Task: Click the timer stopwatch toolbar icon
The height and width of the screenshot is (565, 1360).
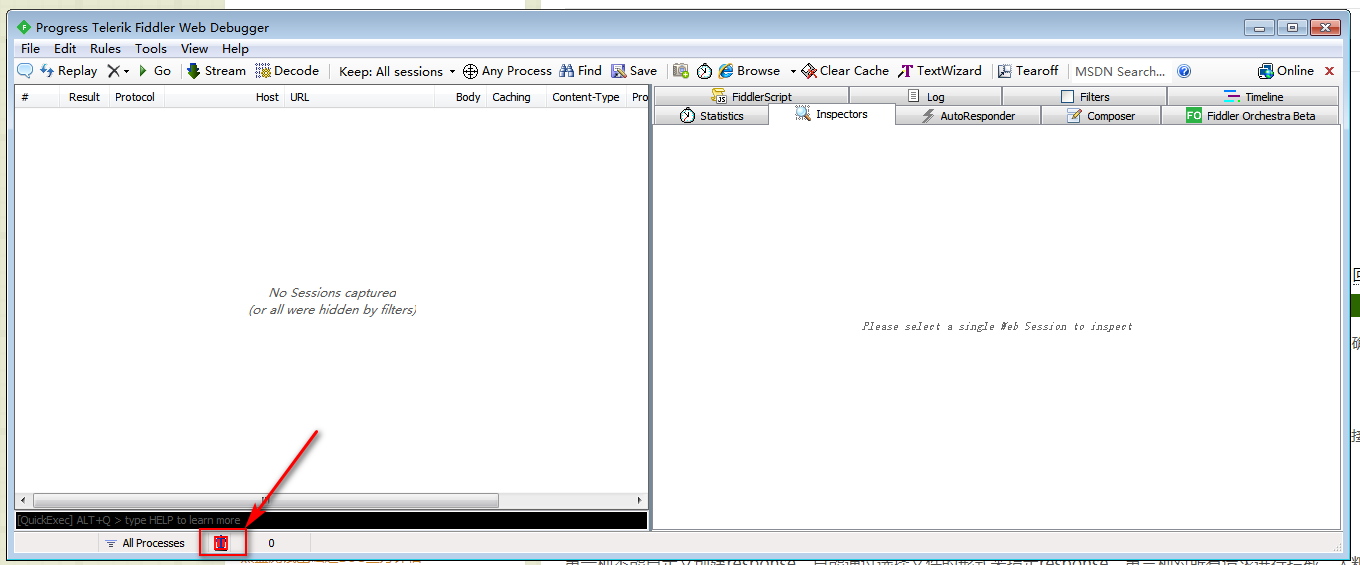Action: pyautogui.click(x=705, y=71)
